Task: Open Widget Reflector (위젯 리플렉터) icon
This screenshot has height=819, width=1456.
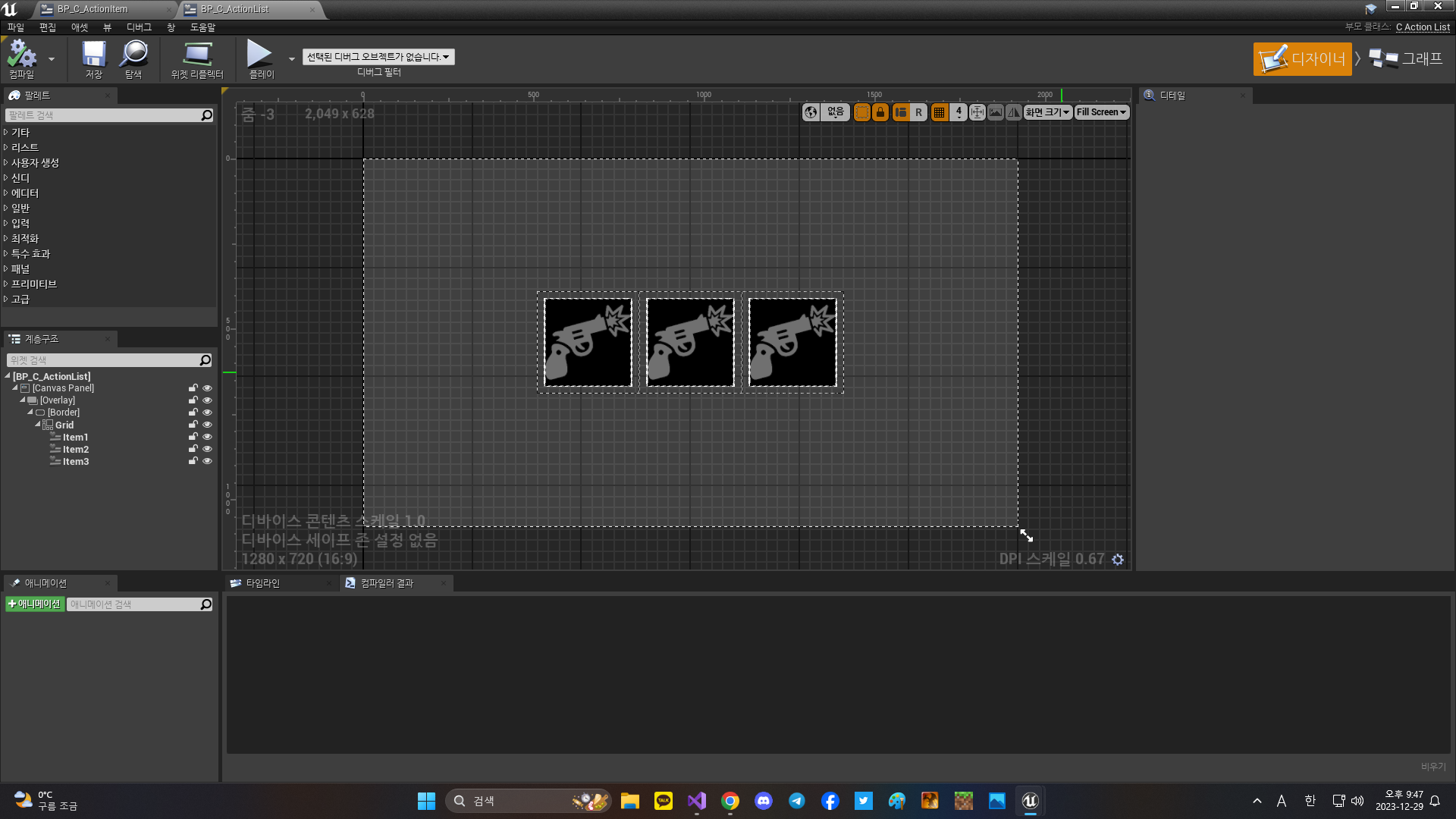Action: [x=197, y=58]
